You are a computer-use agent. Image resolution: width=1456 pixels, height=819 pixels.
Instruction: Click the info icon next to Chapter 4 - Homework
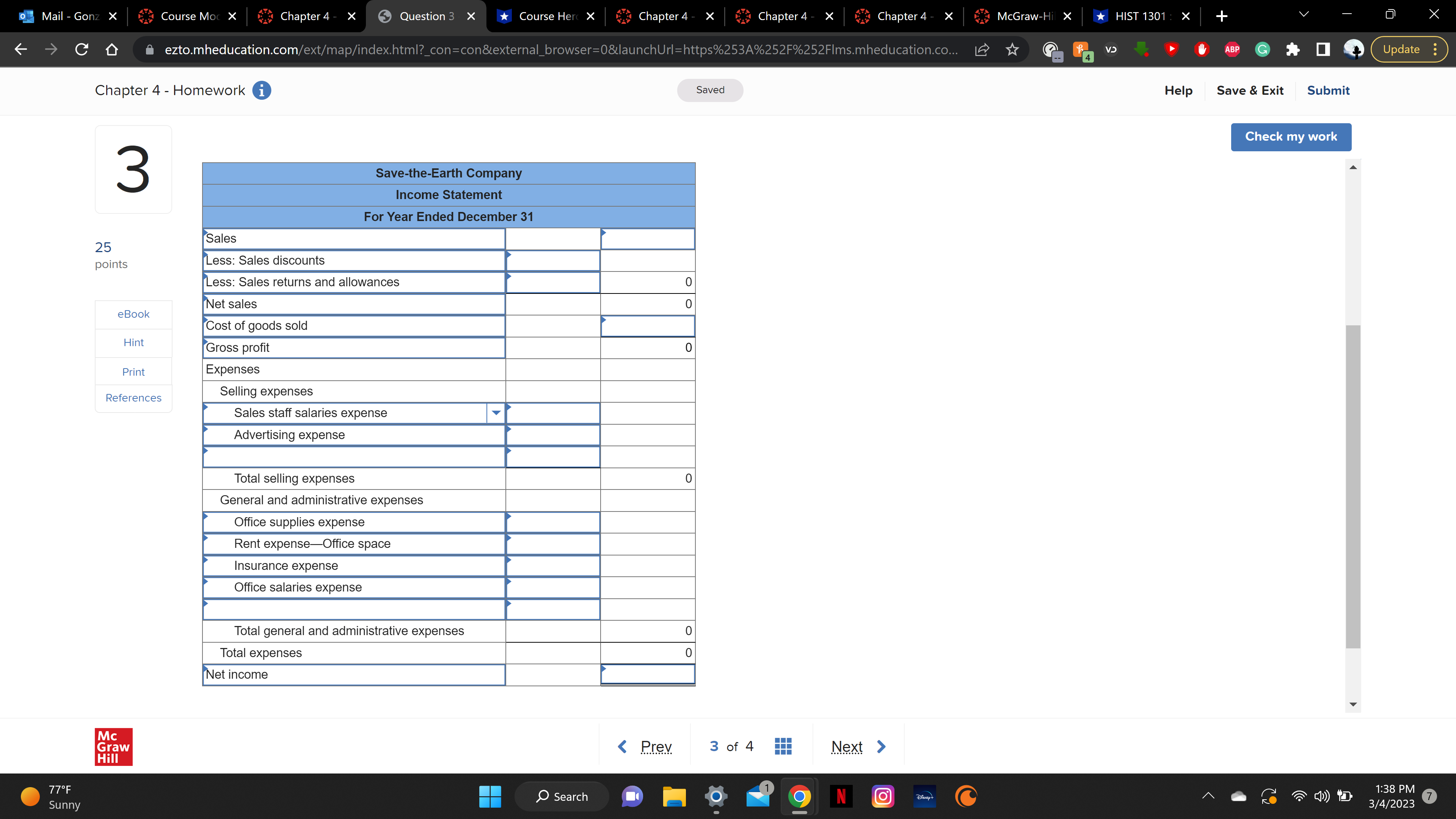click(262, 90)
